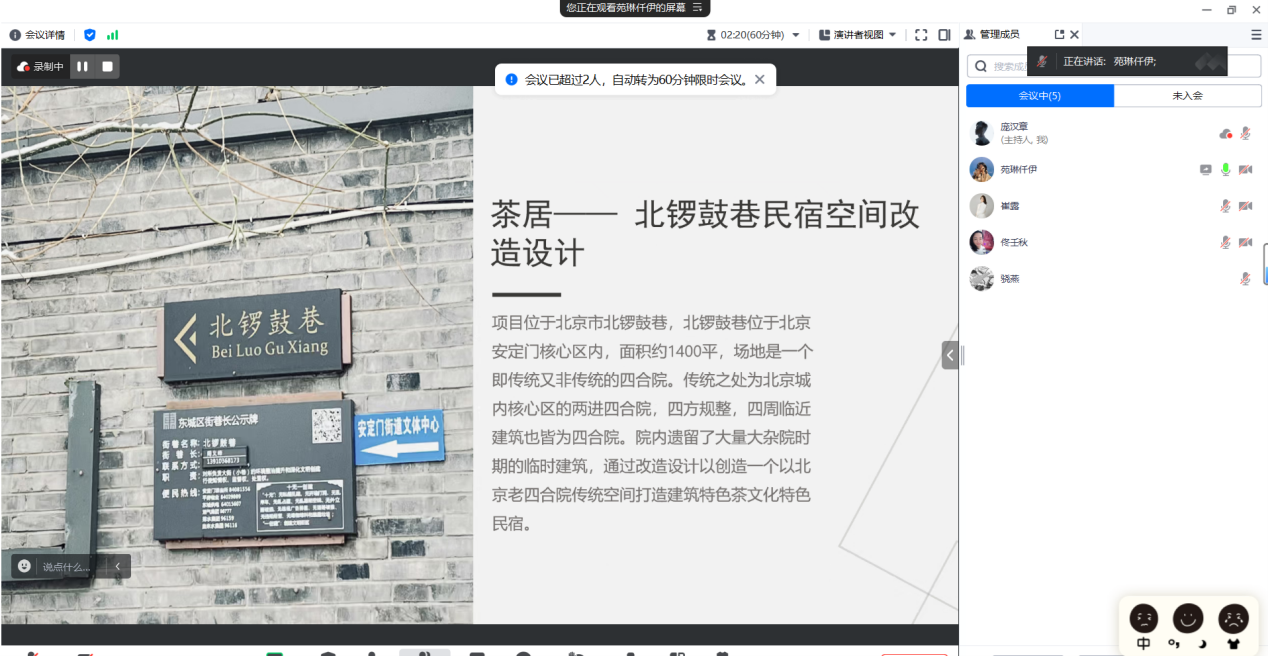Stop the cloud recording
Image resolution: width=1268 pixels, height=656 pixels.
pyautogui.click(x=108, y=67)
